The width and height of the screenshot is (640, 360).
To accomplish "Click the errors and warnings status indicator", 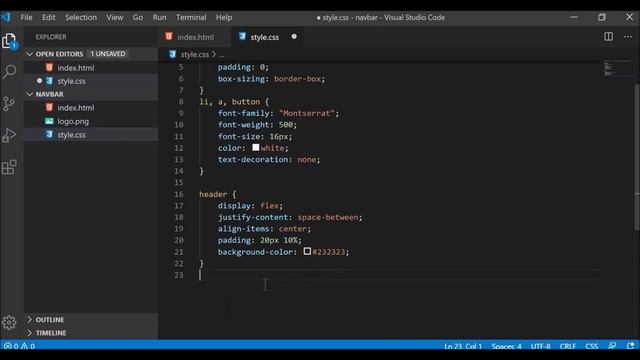I will point(19,346).
